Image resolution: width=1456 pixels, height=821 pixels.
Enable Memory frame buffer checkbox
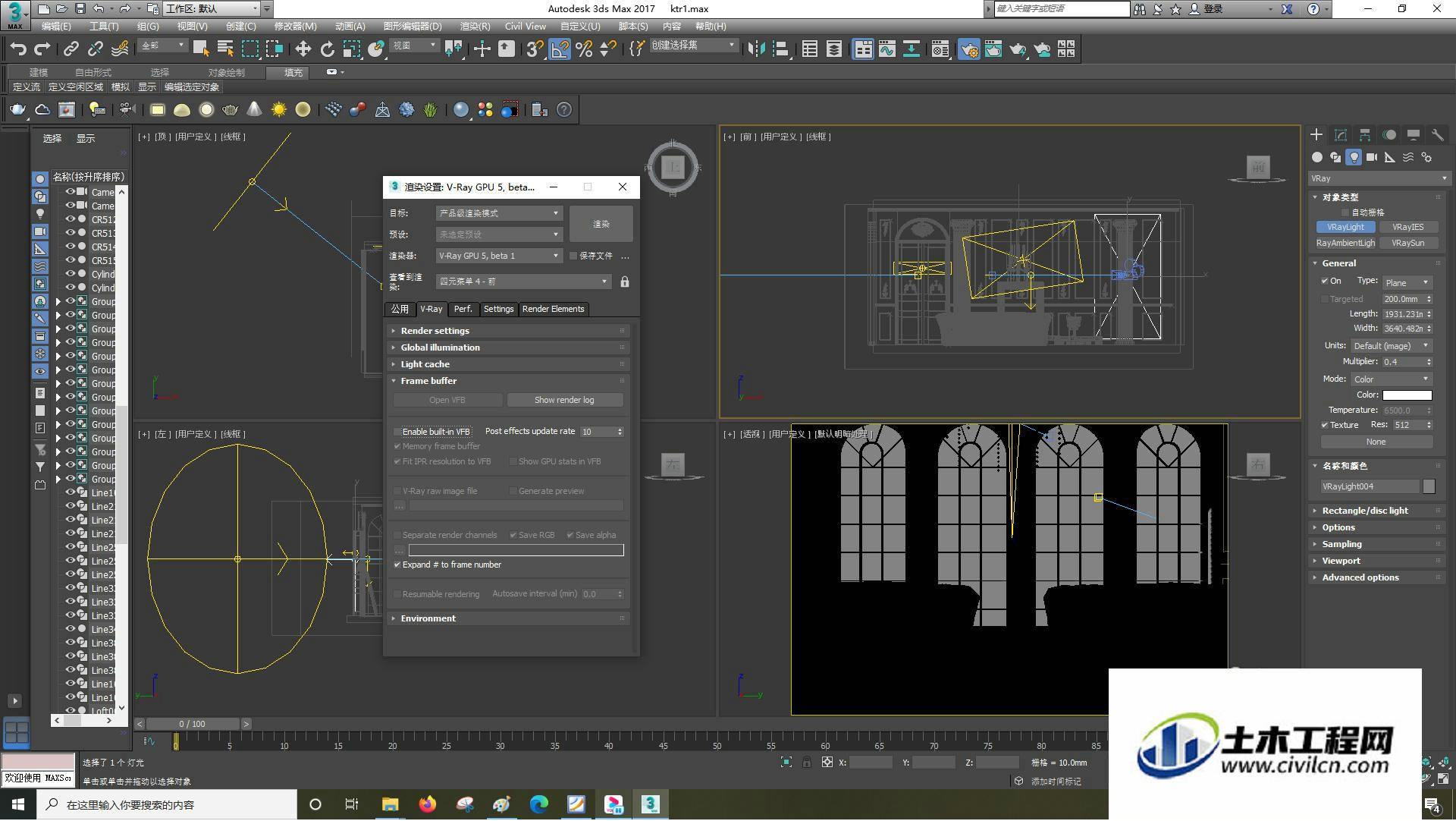click(x=397, y=446)
